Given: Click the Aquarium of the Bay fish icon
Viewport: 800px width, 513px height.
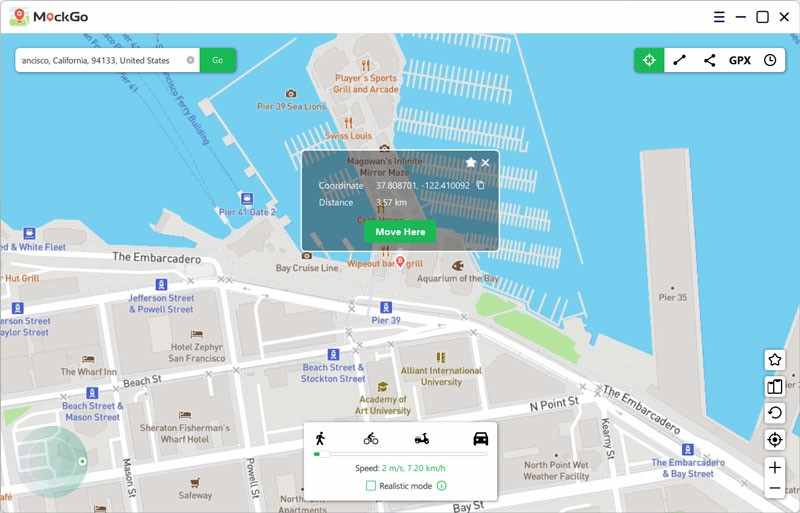Looking at the screenshot, I should pos(458,265).
